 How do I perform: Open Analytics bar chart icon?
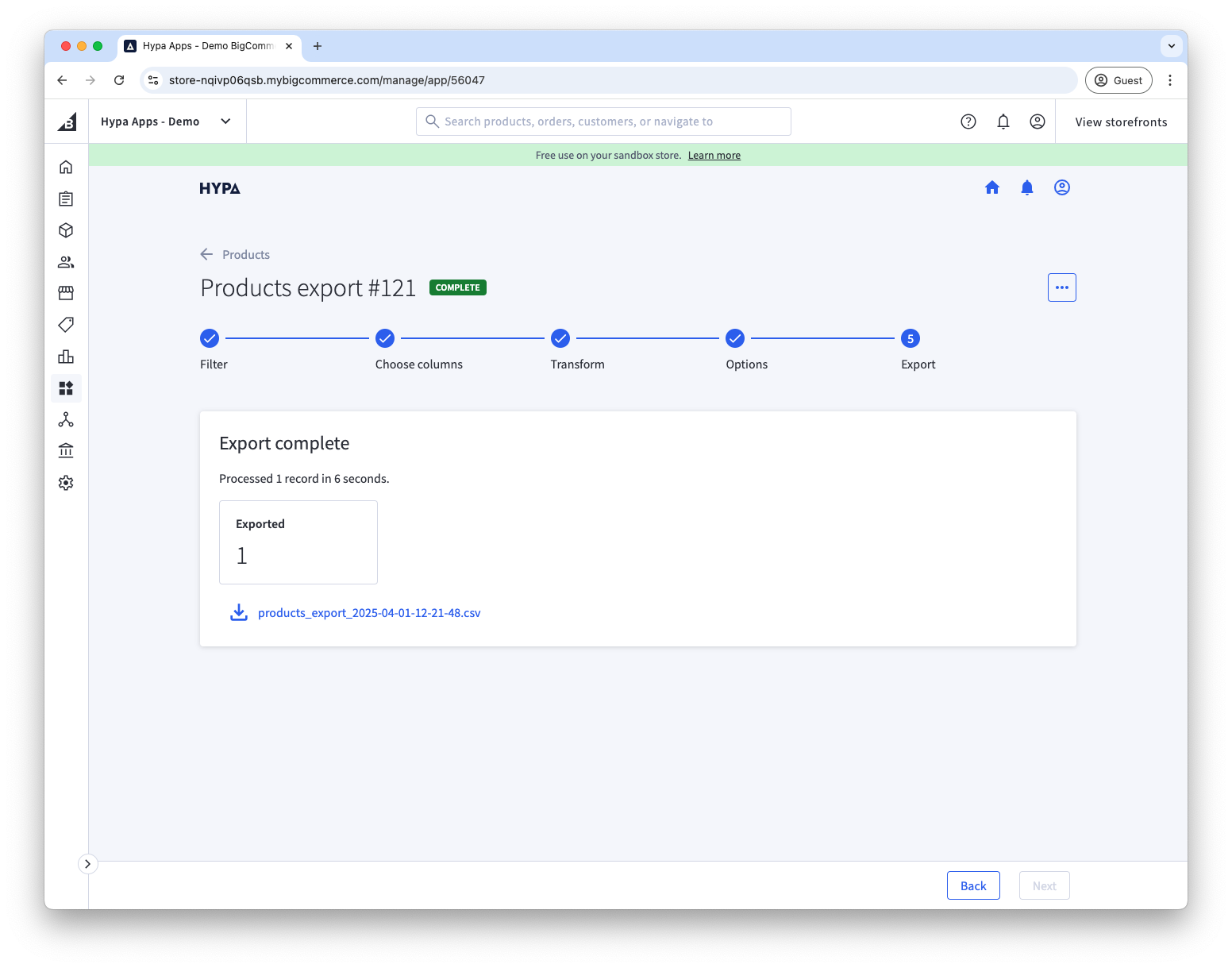coord(66,357)
